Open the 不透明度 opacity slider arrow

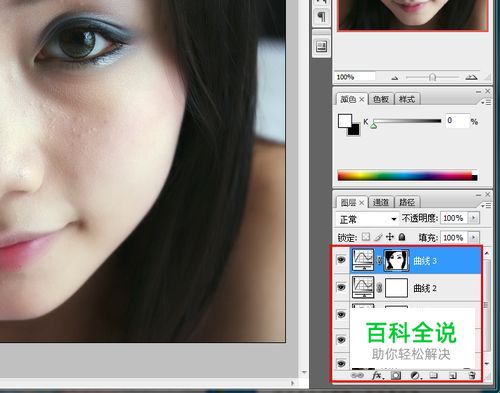point(473,218)
